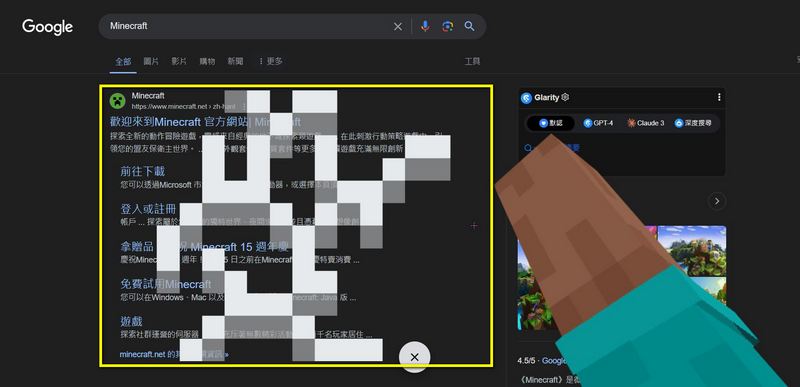The height and width of the screenshot is (387, 800).
Task: Select the GPT-4 mode in Glarity
Action: 597,123
